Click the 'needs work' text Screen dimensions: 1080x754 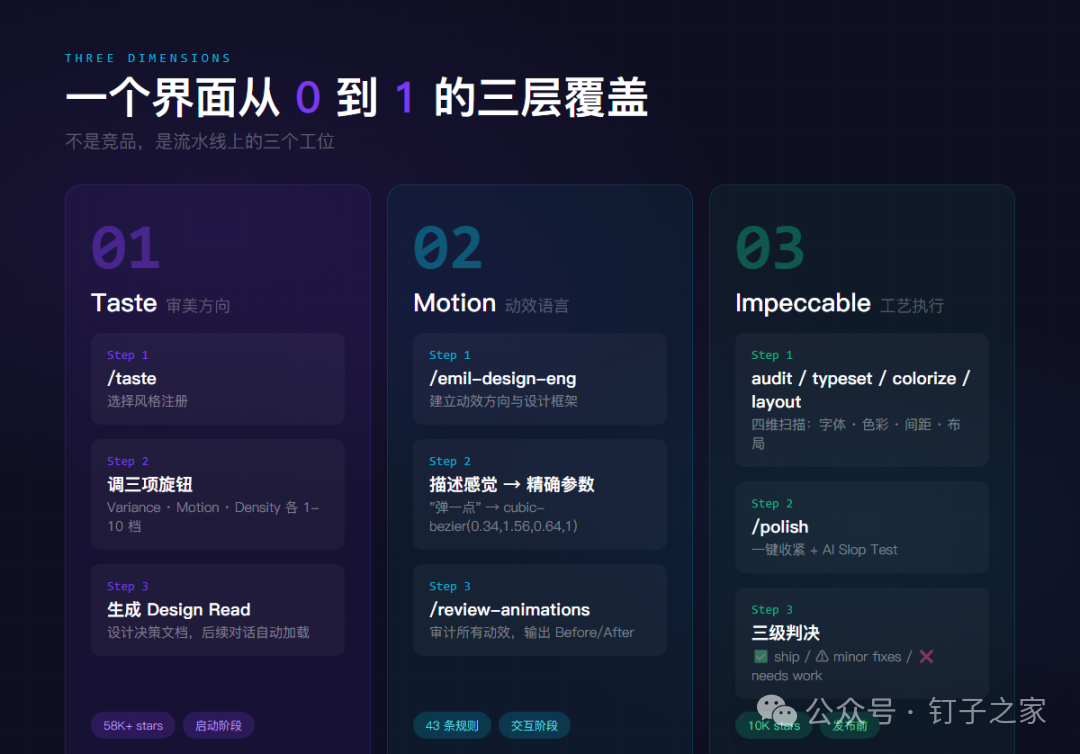point(787,676)
